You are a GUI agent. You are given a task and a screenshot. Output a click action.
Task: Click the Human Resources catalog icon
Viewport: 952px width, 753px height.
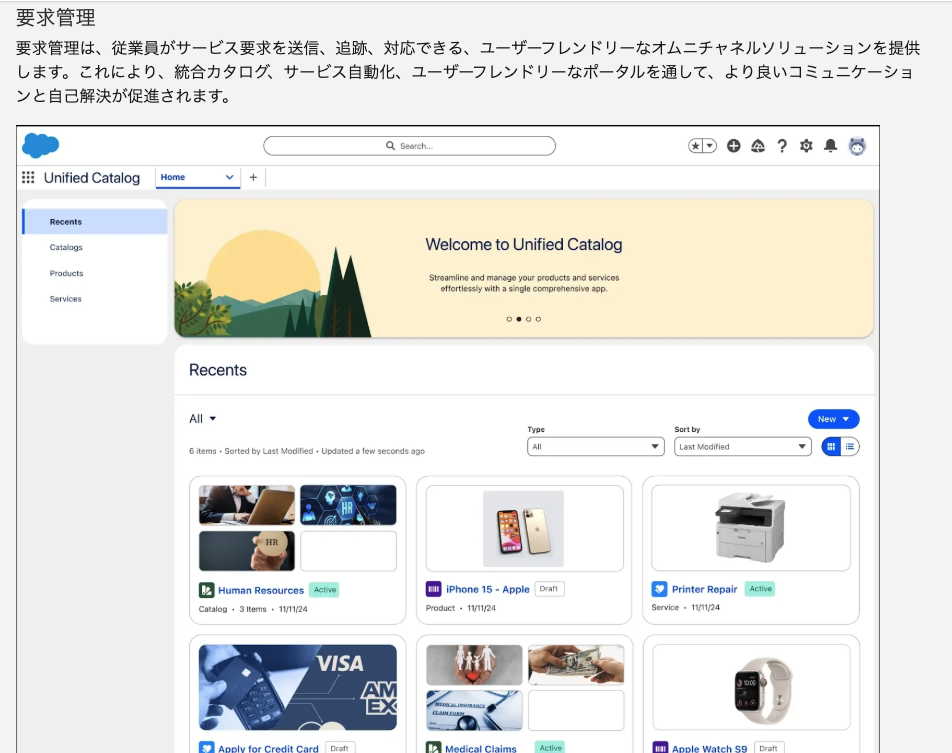[206, 590]
